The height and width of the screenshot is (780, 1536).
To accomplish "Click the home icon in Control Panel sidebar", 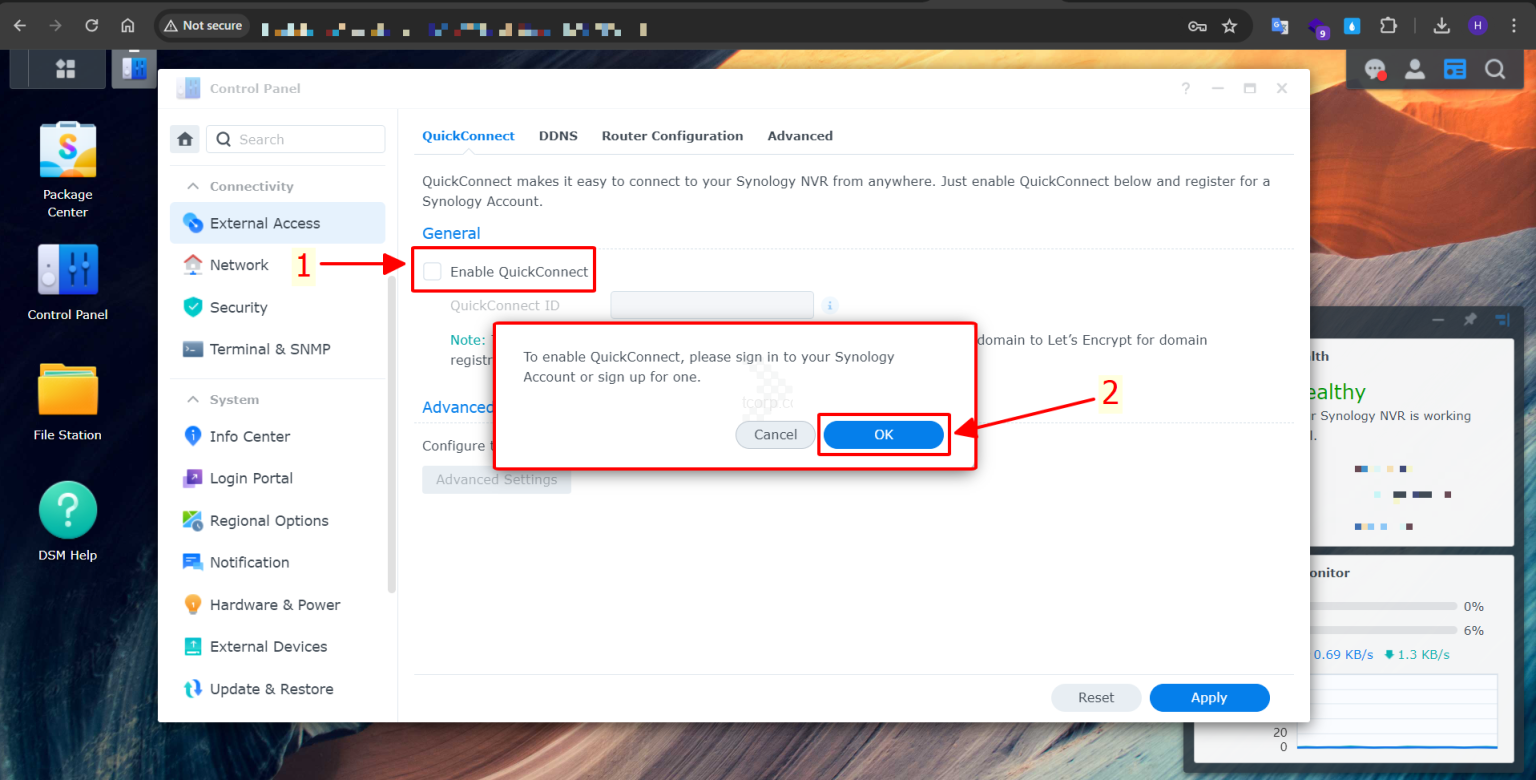I will (184, 138).
